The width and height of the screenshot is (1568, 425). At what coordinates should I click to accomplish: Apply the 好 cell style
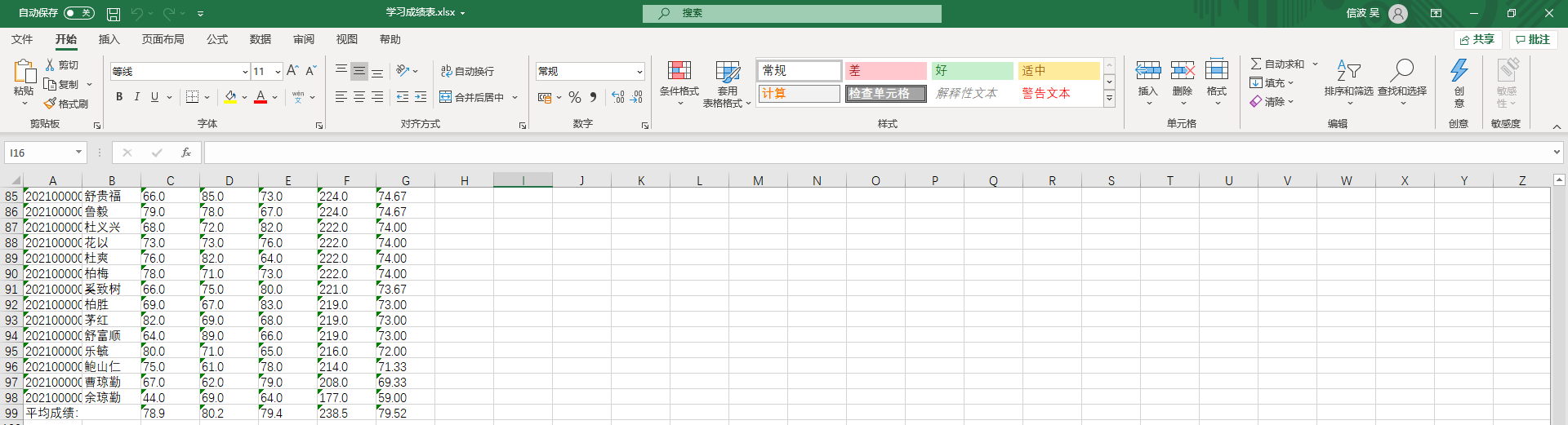pyautogui.click(x=972, y=71)
